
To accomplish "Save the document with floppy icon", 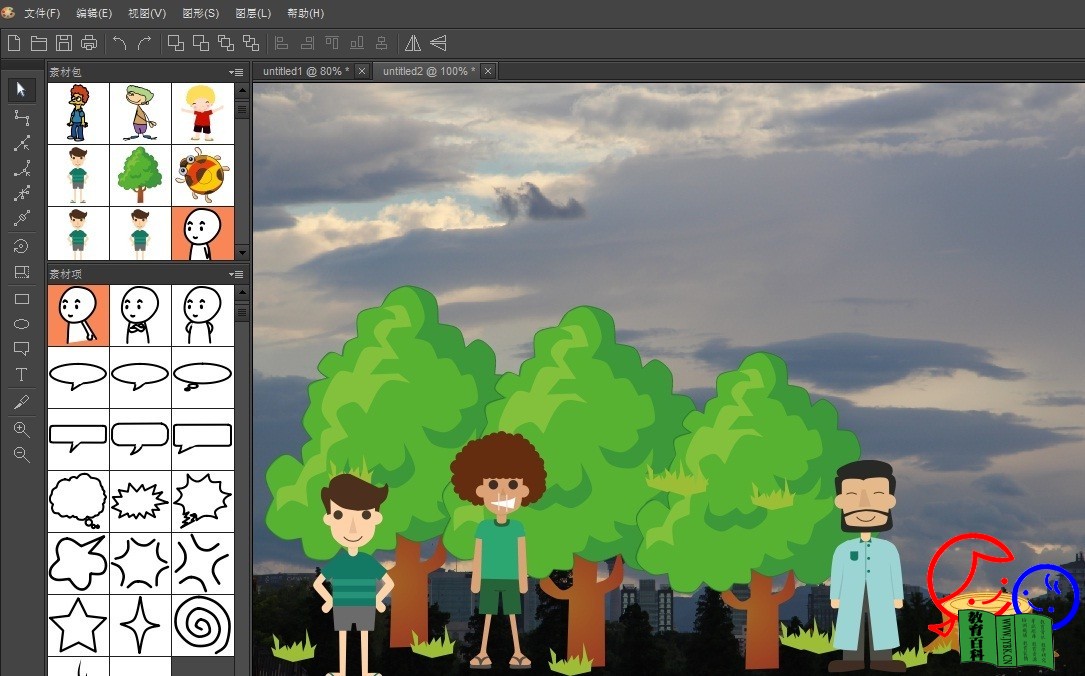I will (64, 44).
